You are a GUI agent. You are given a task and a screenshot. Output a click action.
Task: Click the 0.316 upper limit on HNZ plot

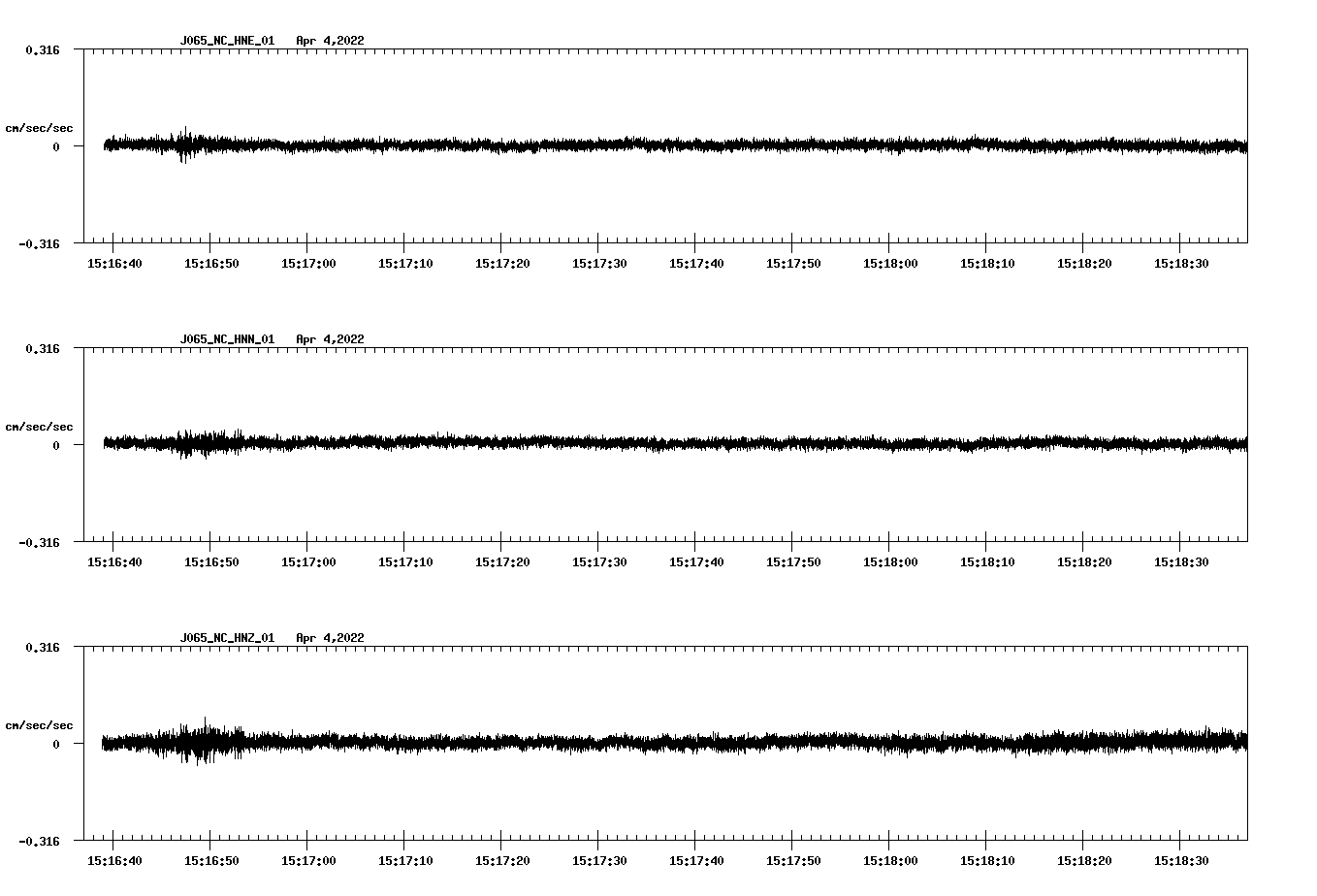[43, 647]
